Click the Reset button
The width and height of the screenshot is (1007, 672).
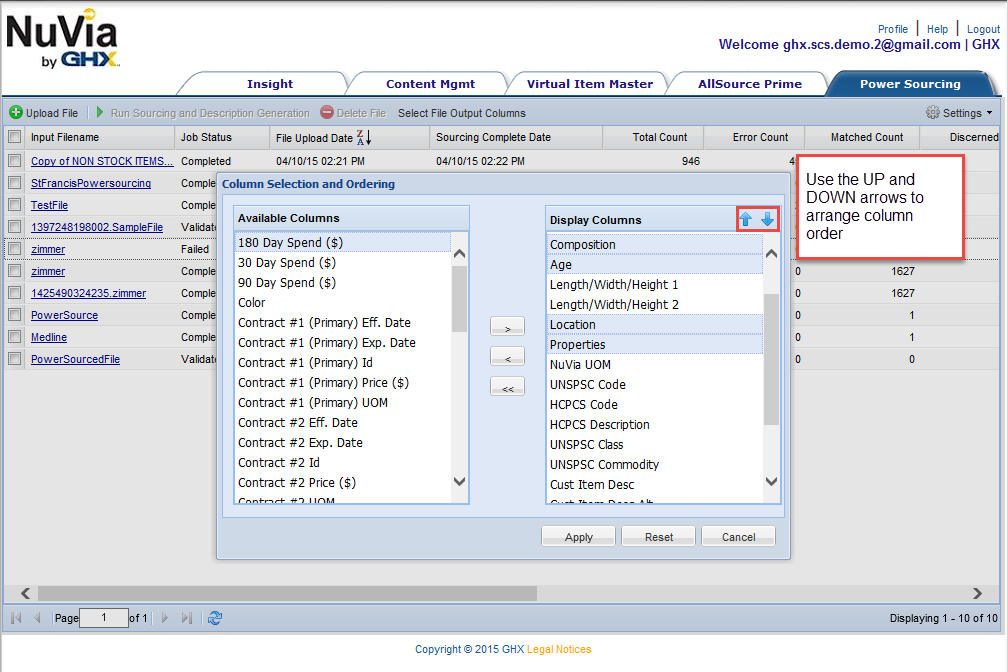(659, 536)
